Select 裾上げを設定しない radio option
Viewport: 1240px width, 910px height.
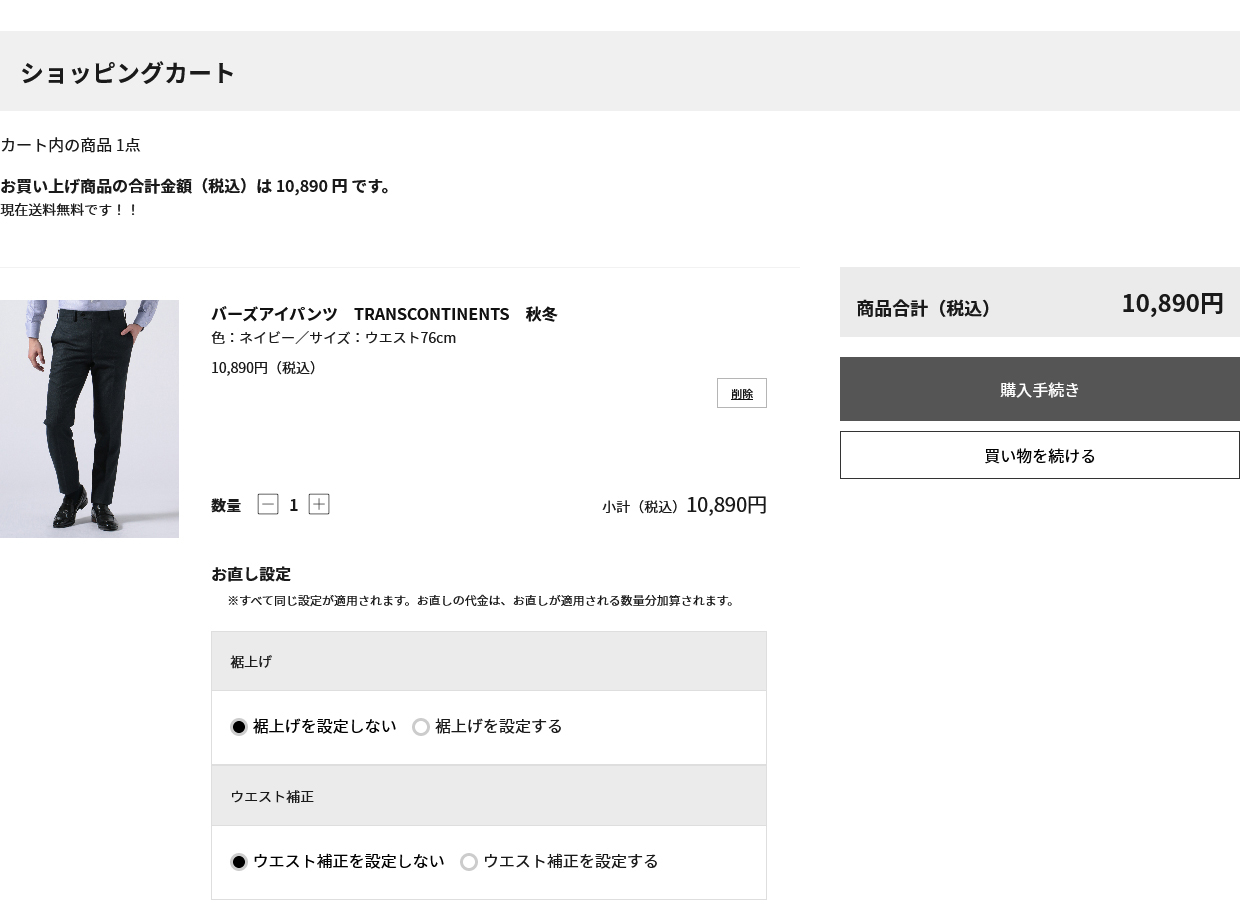239,727
